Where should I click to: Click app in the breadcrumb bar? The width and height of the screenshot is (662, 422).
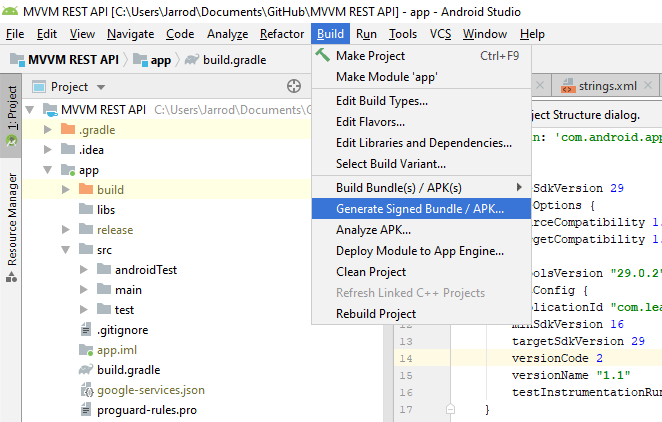click(161, 60)
